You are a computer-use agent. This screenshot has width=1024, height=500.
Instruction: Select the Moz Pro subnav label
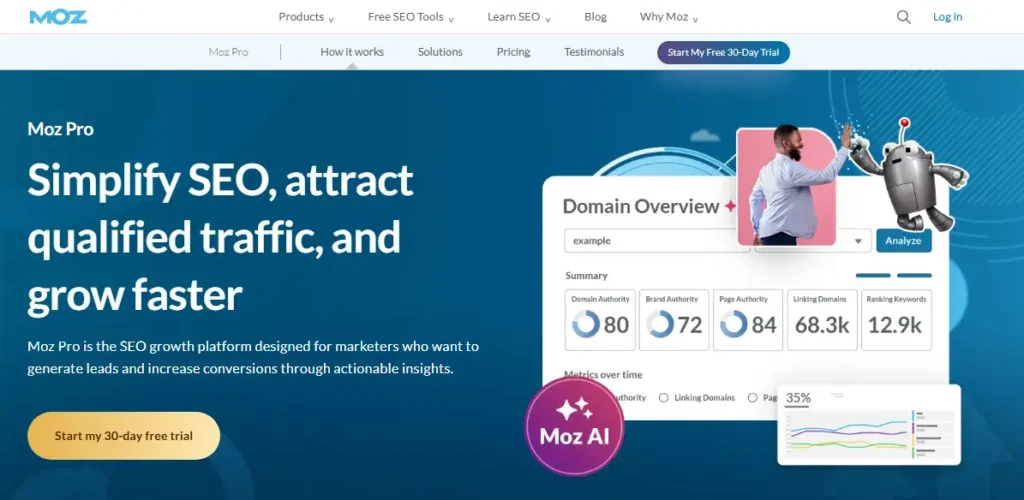229,52
